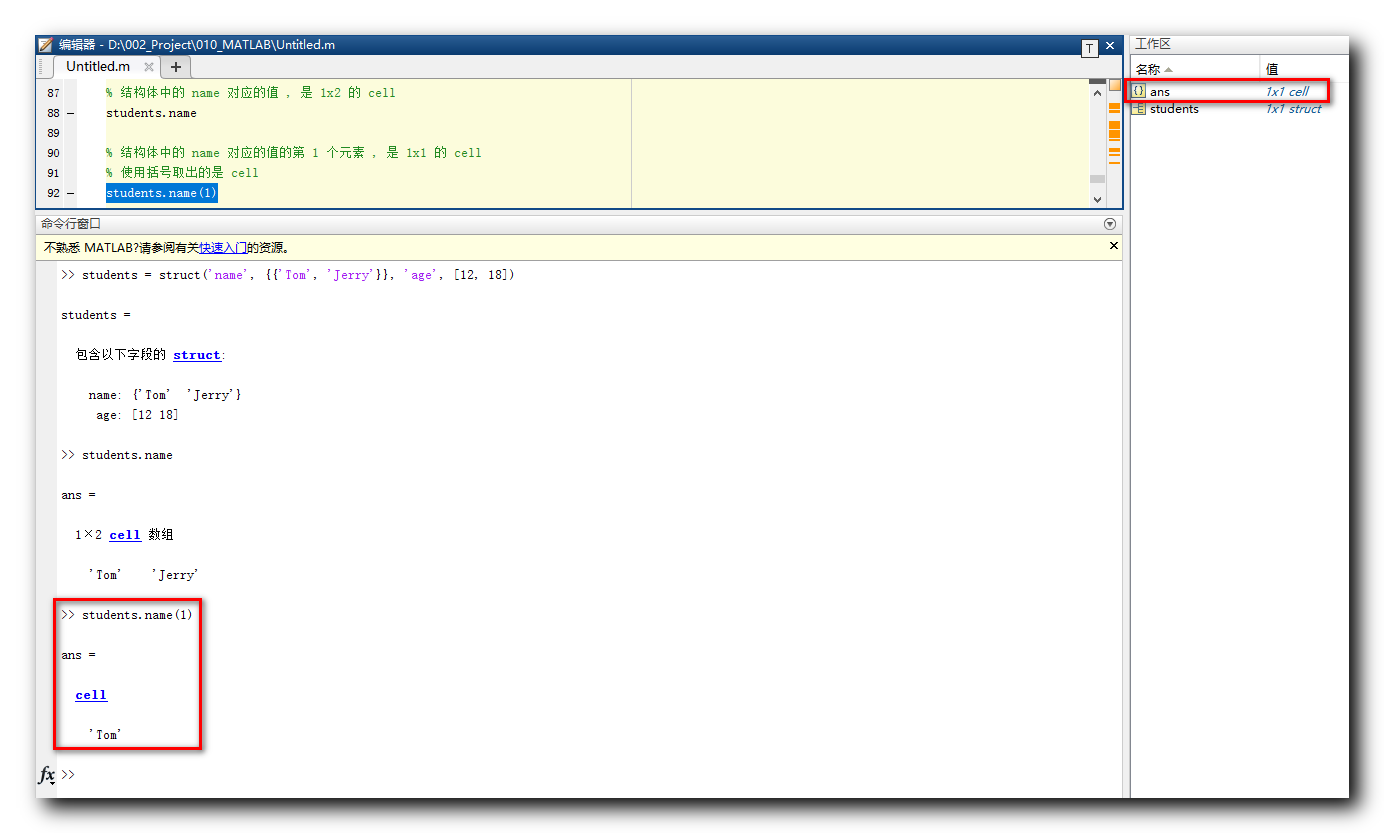Click the students.name code on line 88
1384x833 pixels.
151,113
